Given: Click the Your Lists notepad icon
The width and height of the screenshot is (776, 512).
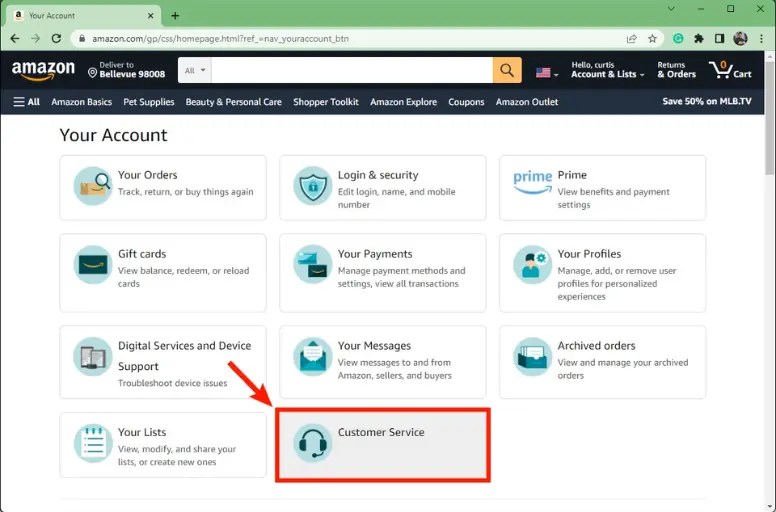Looking at the screenshot, I should point(93,443).
